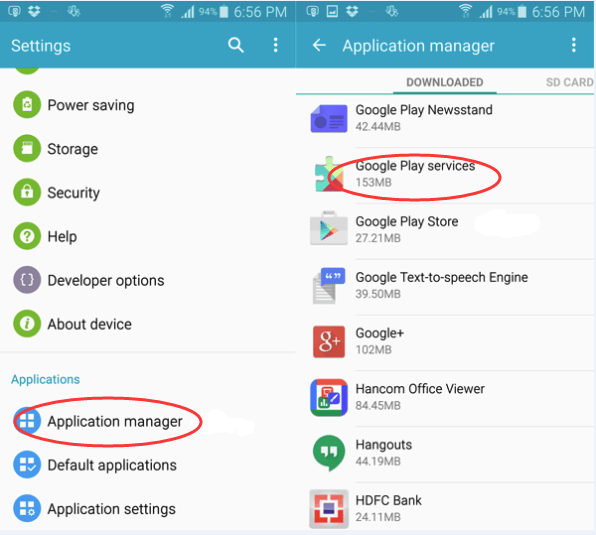
Task: Tap the Google+ icon
Action: (329, 342)
